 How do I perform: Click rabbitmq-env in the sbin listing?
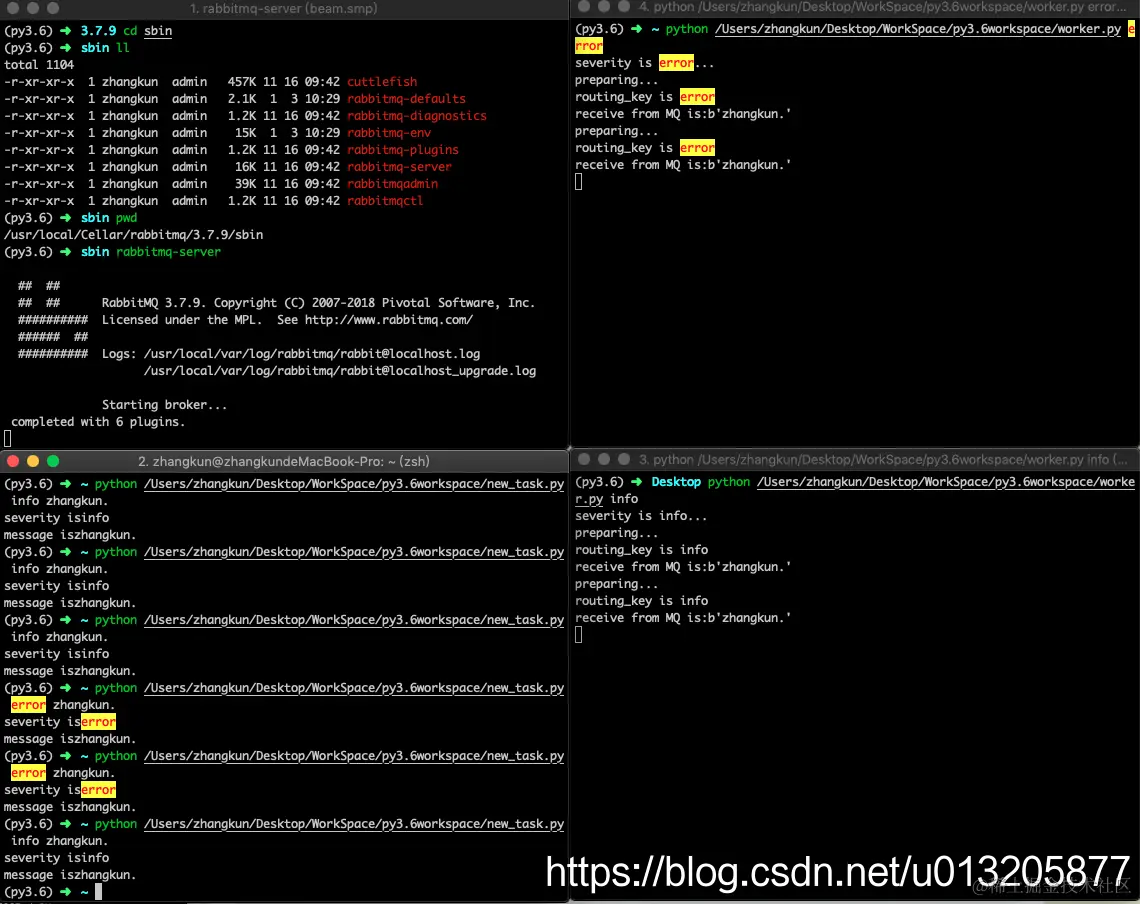[x=389, y=133]
